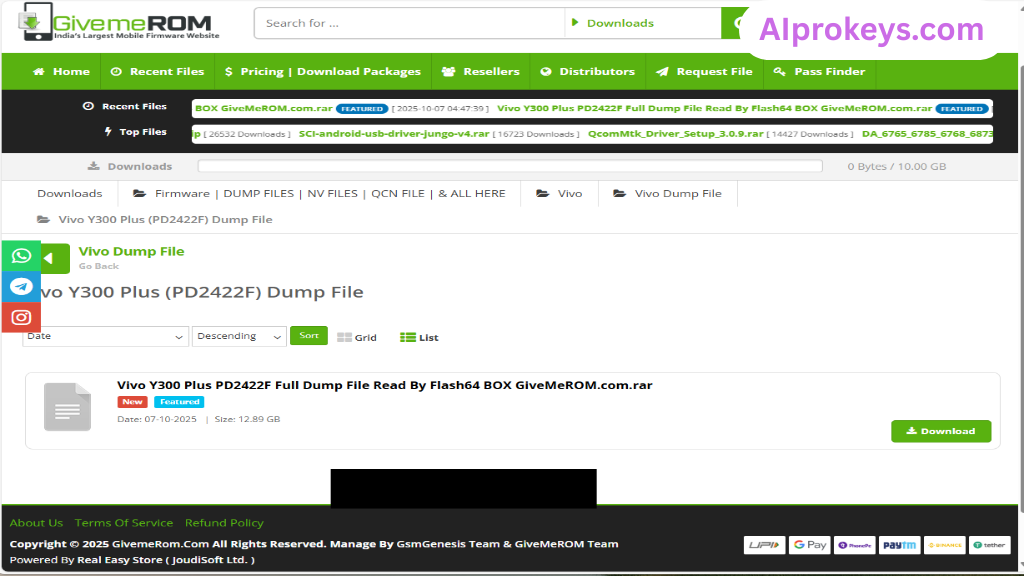Click 'Date: 07-10-2025' text
Image resolution: width=1024 pixels, height=576 pixels.
point(157,419)
